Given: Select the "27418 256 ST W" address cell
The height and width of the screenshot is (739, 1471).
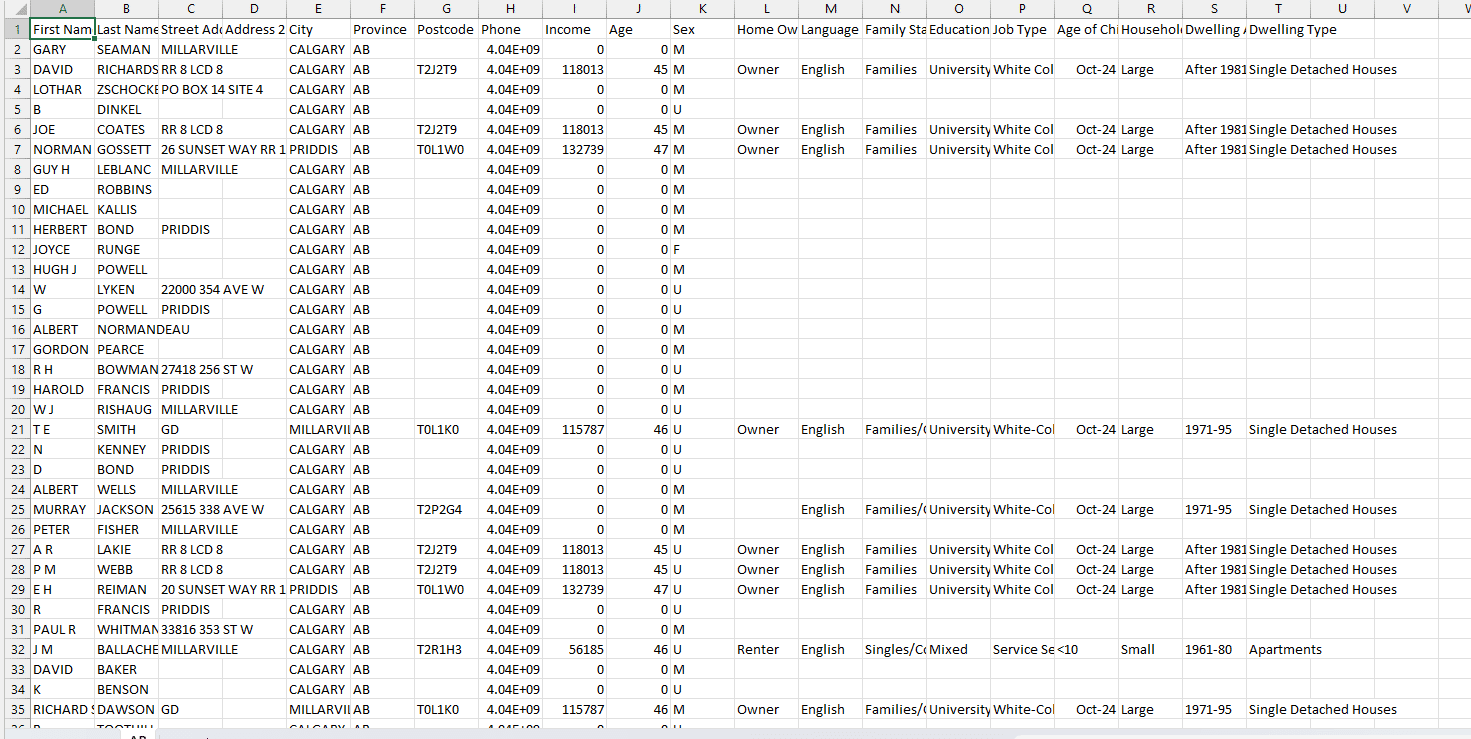Looking at the screenshot, I should [x=191, y=369].
